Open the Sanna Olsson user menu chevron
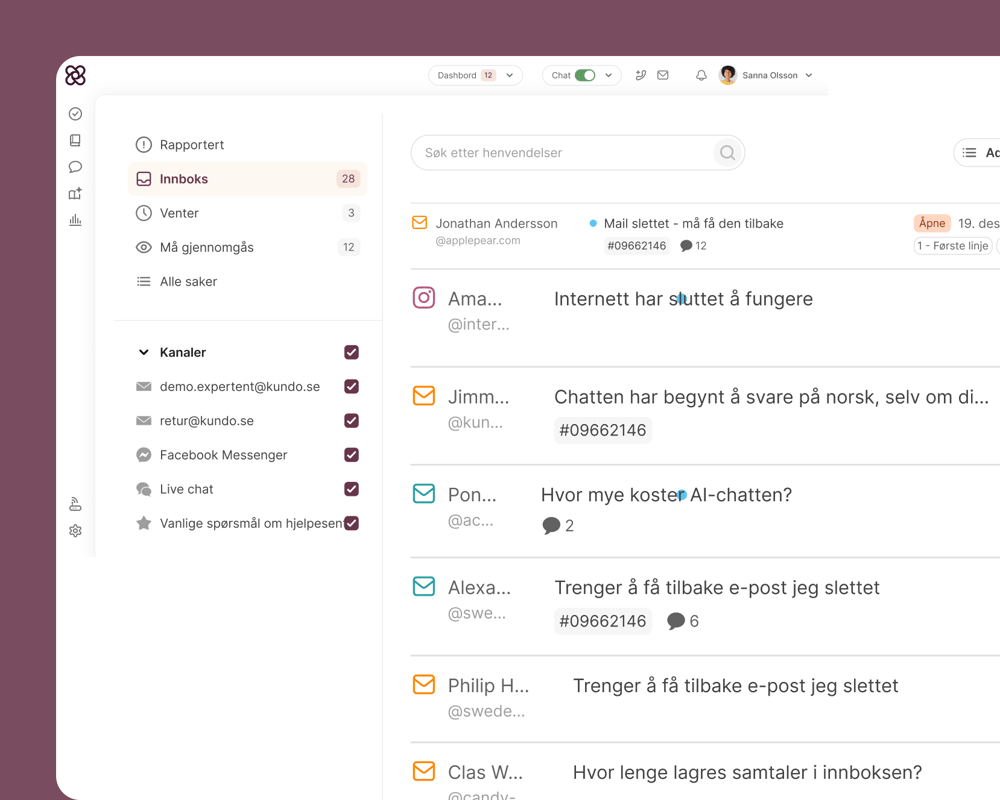 pyautogui.click(x=809, y=75)
